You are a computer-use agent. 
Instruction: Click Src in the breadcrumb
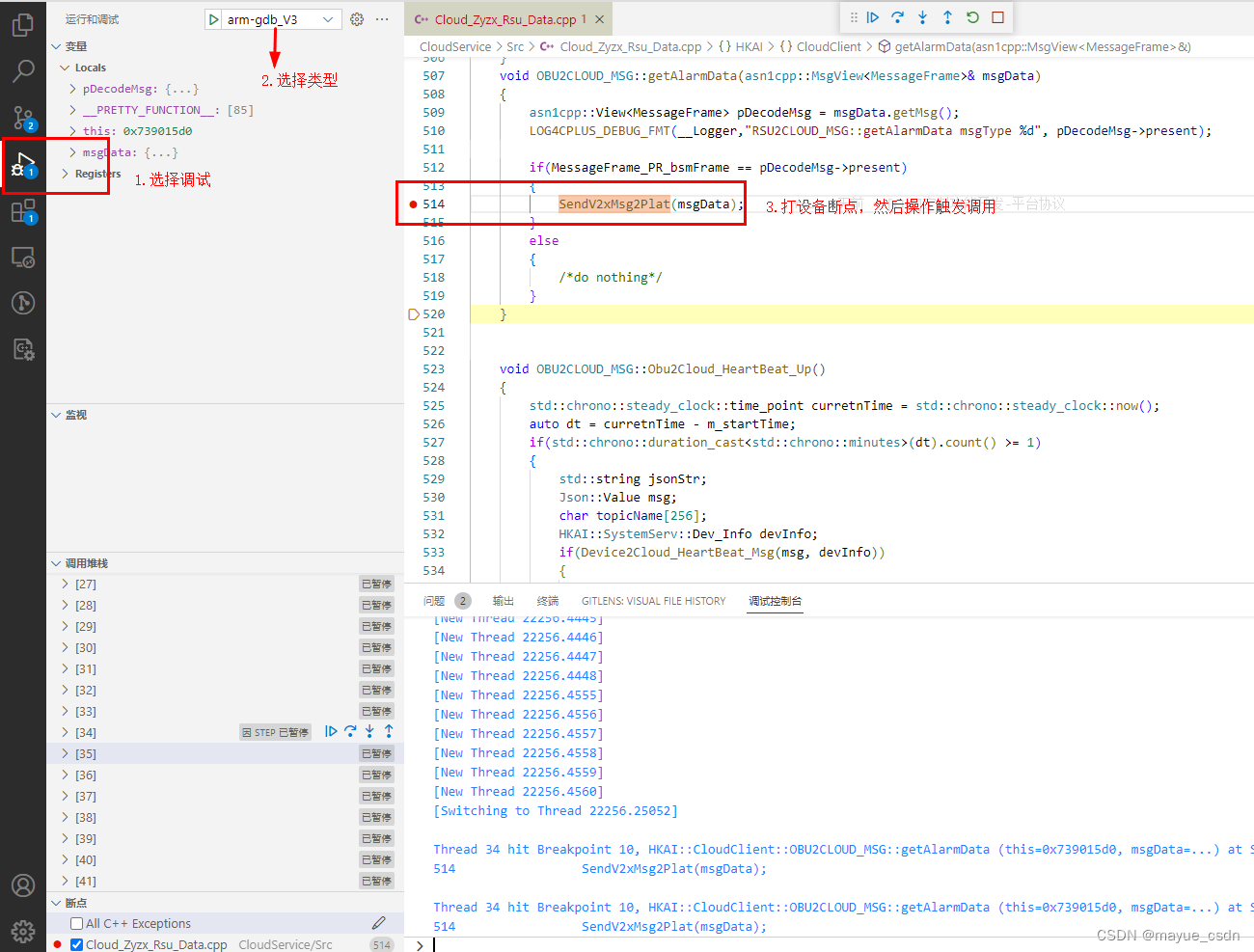click(515, 46)
